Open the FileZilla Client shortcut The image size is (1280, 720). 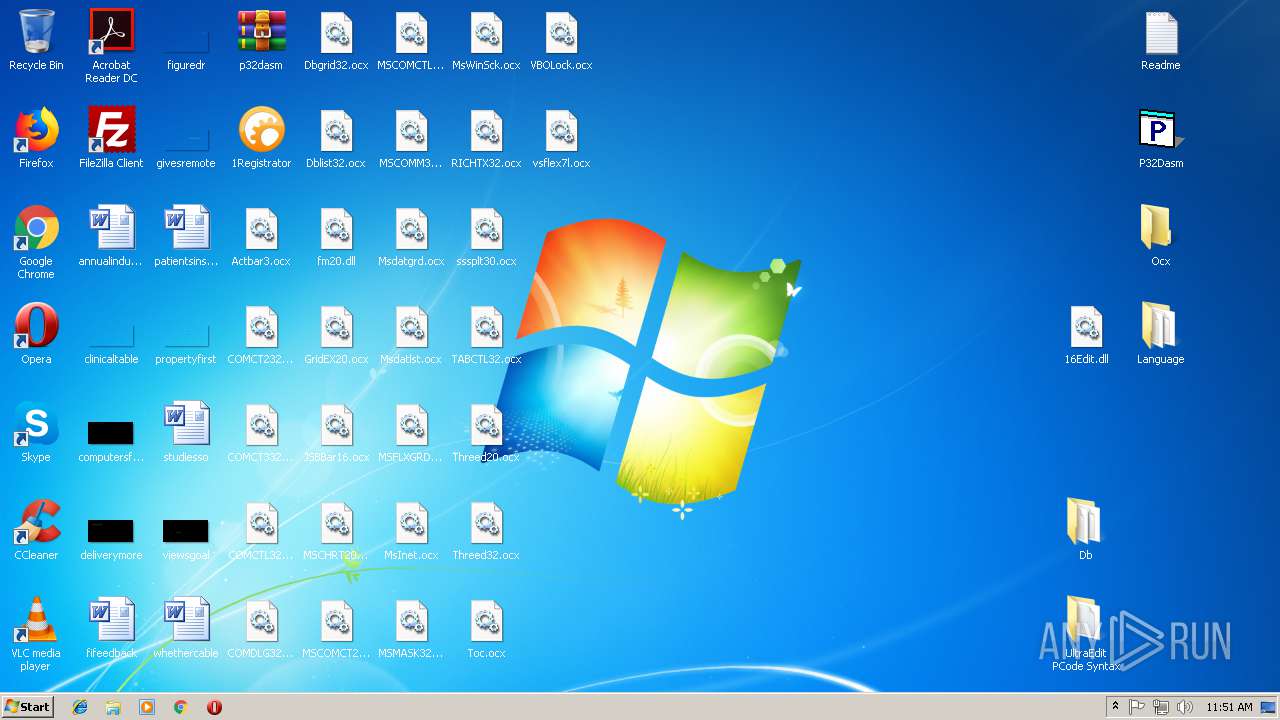[x=111, y=131]
